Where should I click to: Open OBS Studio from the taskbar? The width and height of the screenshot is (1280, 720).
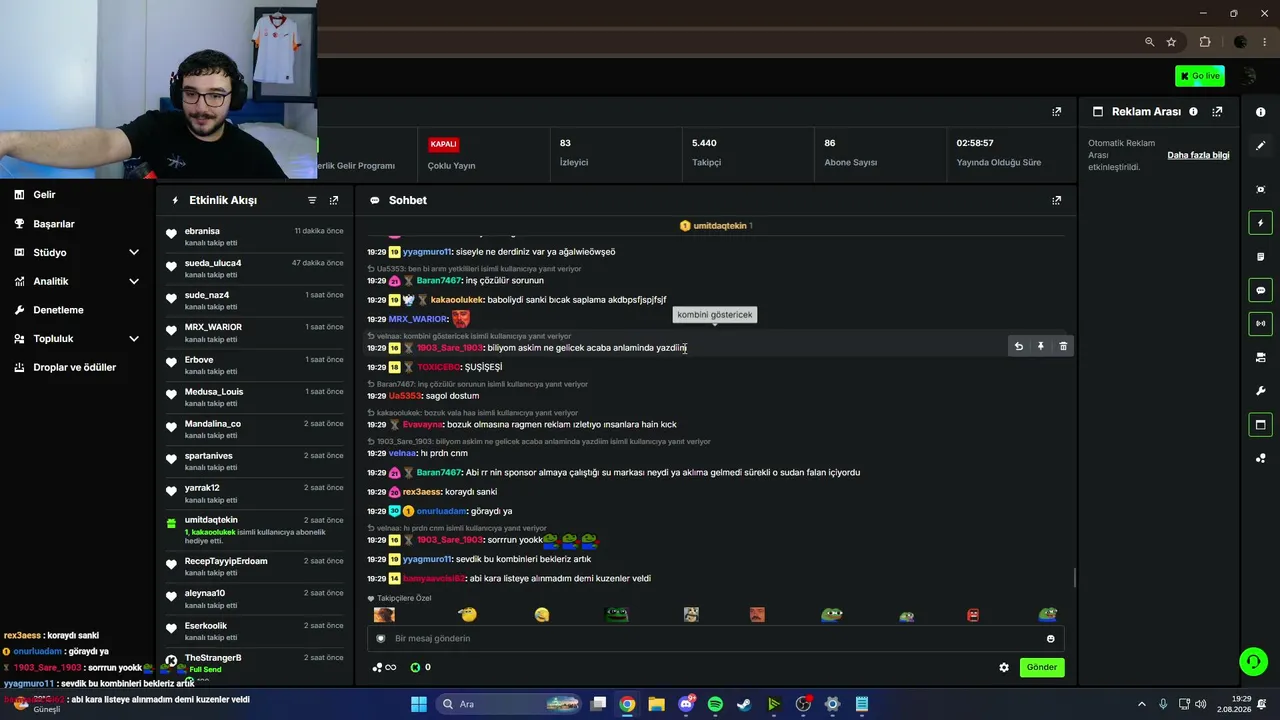[x=803, y=704]
